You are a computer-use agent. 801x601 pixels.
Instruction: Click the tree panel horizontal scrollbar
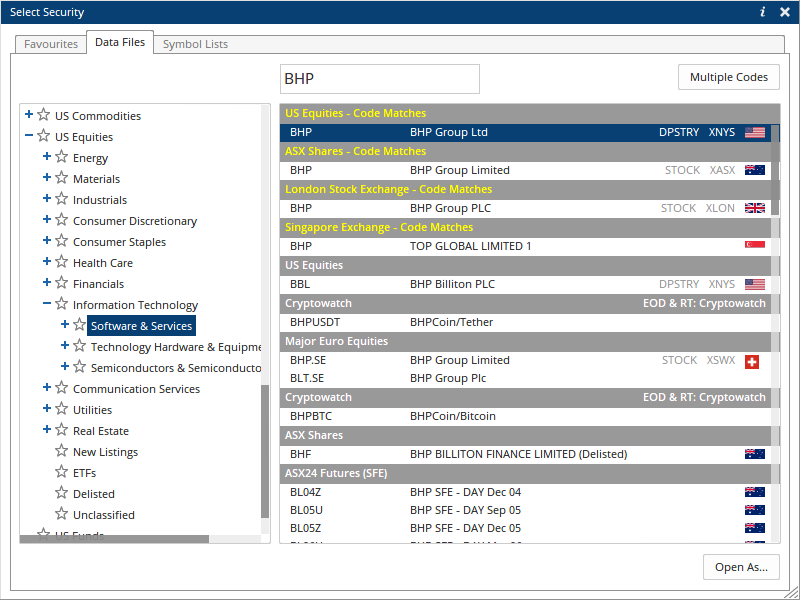tap(114, 539)
